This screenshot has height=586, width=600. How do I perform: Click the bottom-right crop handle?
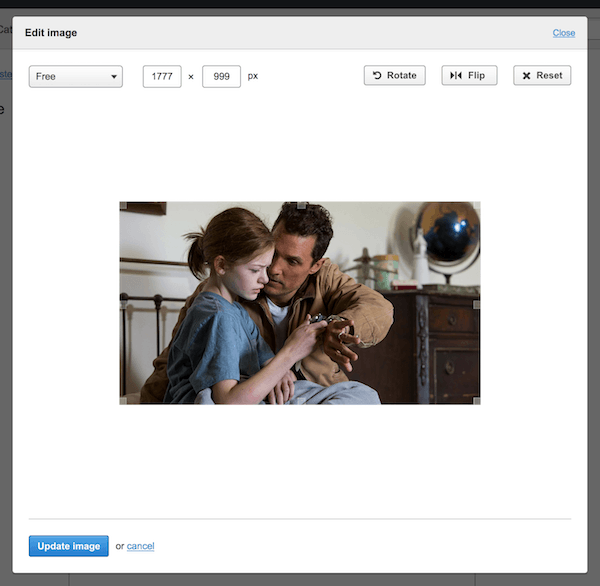coord(477,401)
